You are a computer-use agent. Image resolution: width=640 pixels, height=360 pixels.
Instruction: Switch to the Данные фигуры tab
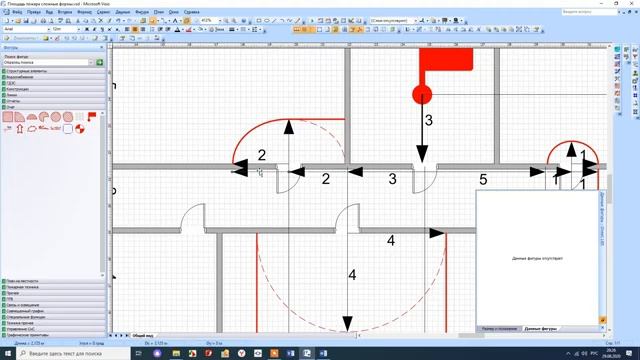(540, 329)
